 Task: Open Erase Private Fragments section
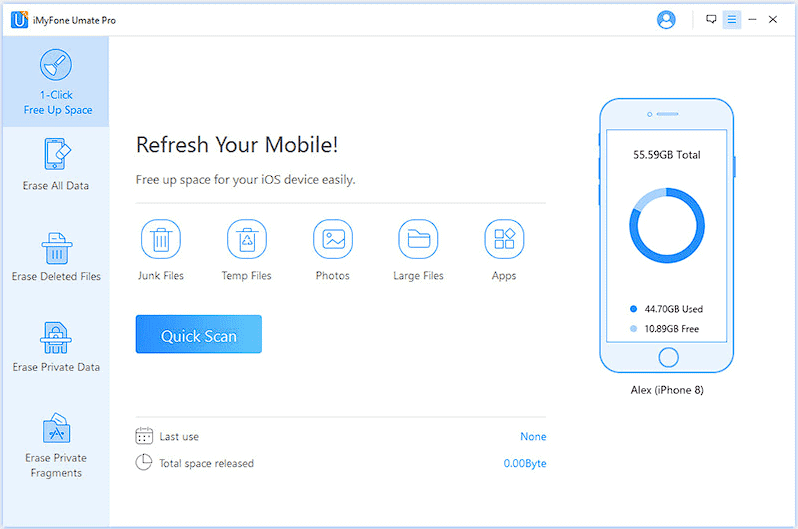coord(55,446)
